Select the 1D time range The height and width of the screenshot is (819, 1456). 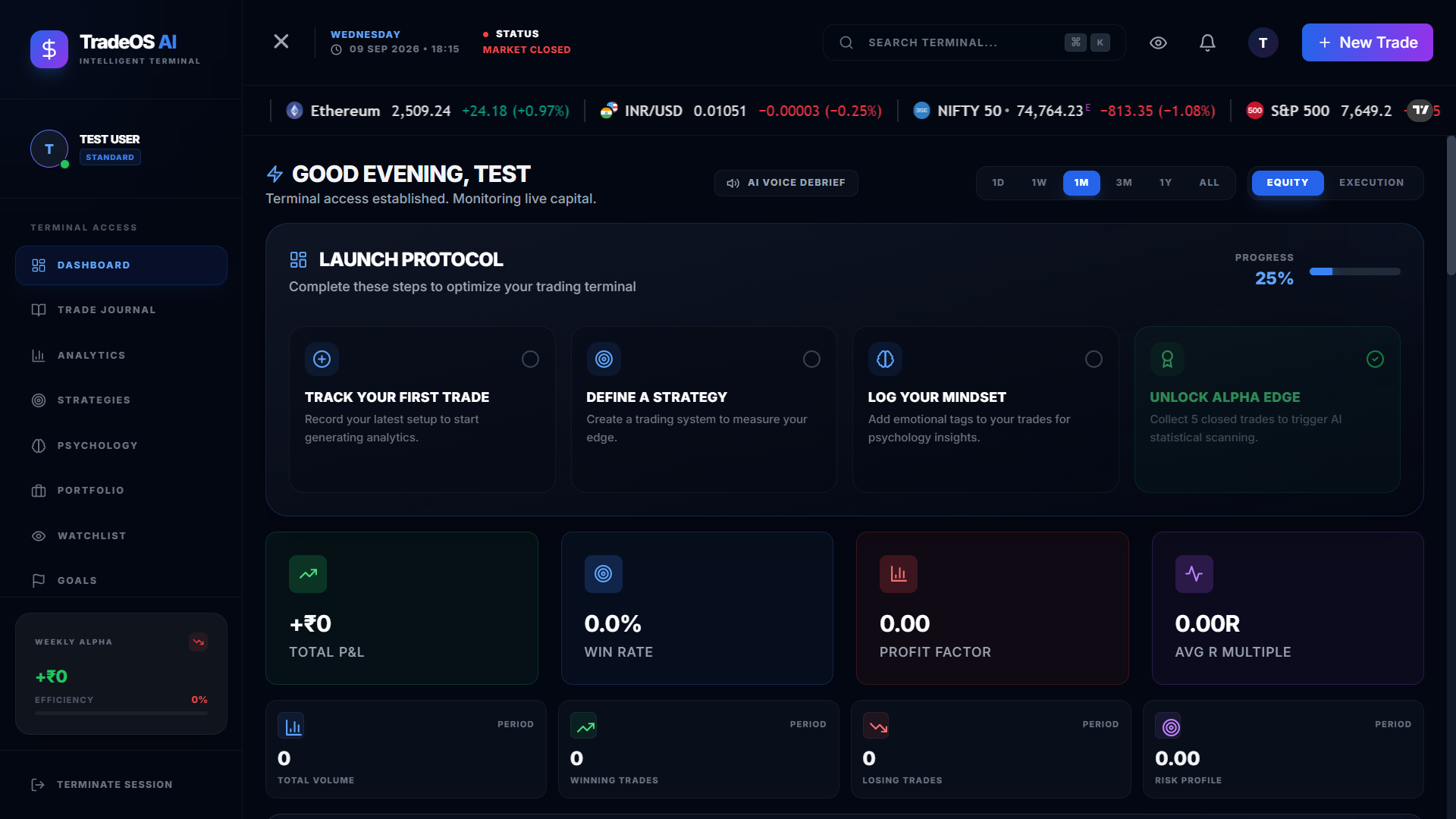(998, 183)
